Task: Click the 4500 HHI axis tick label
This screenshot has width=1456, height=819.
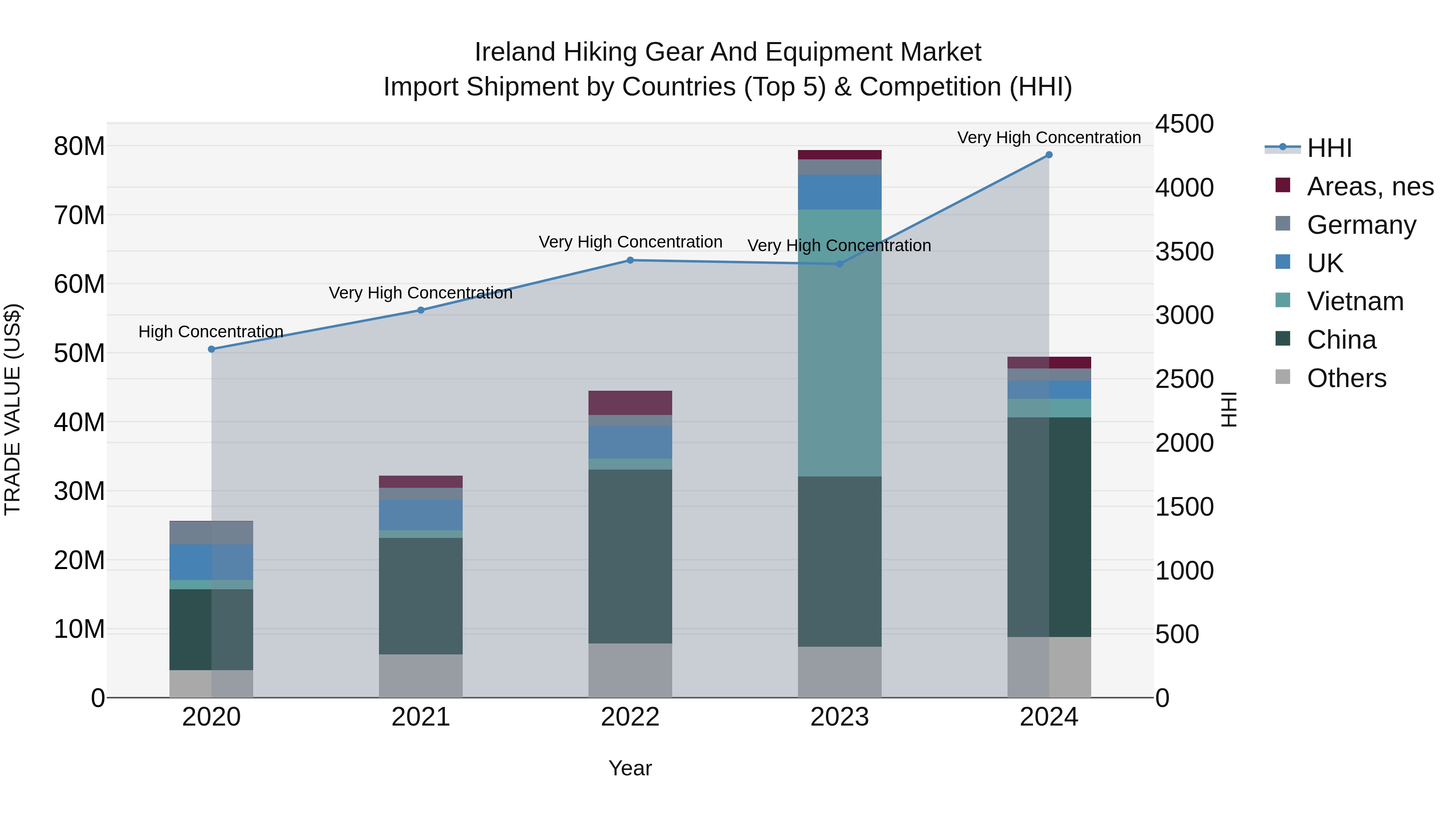Action: pos(1185,124)
